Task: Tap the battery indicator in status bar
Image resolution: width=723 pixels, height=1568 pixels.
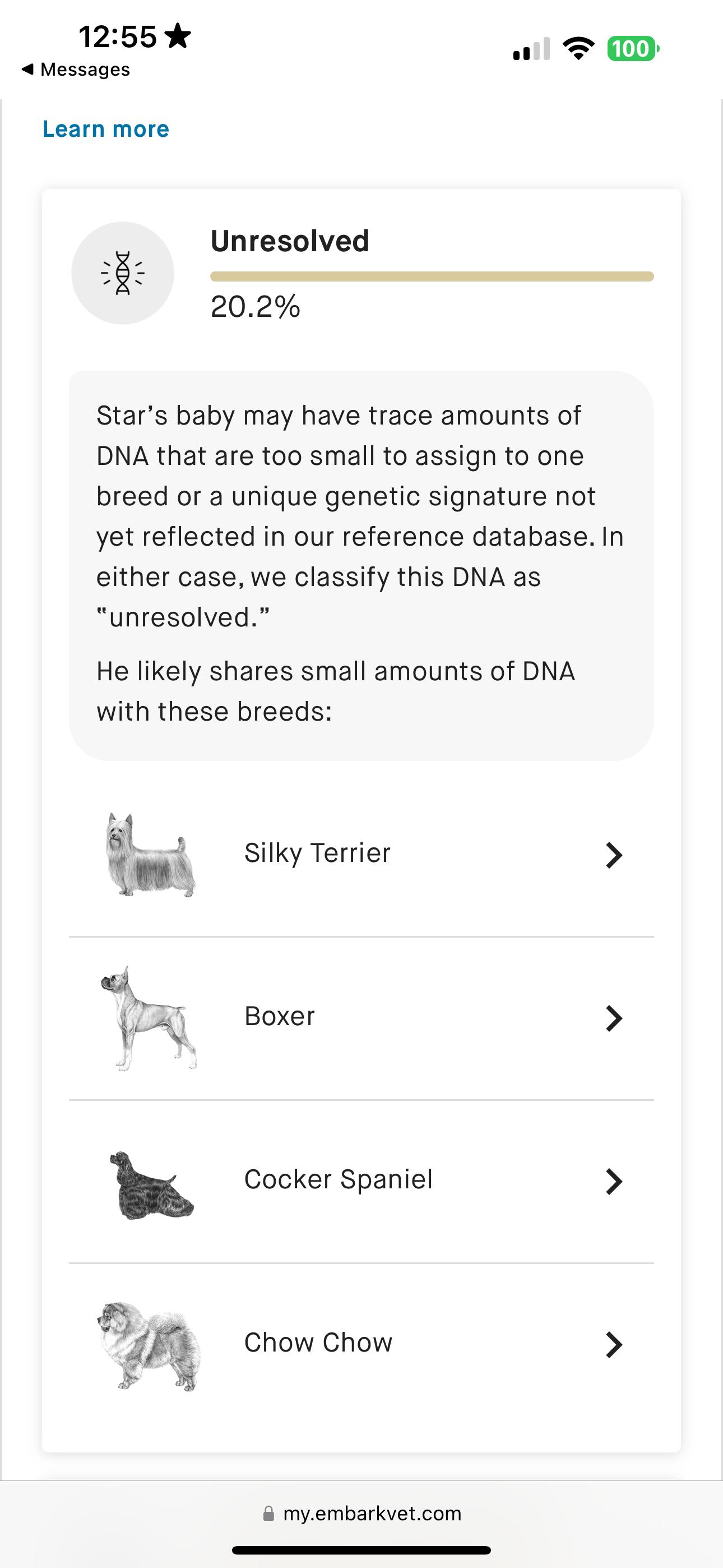Action: click(x=633, y=49)
